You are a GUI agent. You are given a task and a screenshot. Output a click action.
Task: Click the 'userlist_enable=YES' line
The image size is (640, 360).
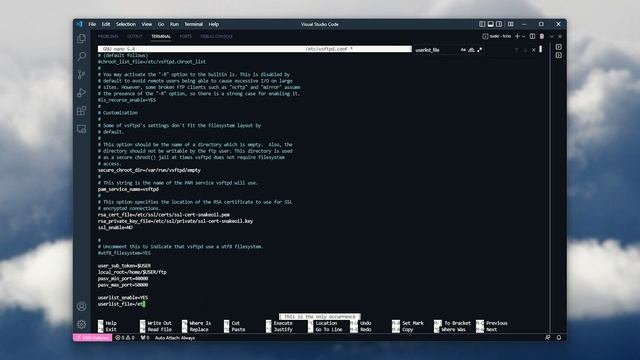[123, 298]
